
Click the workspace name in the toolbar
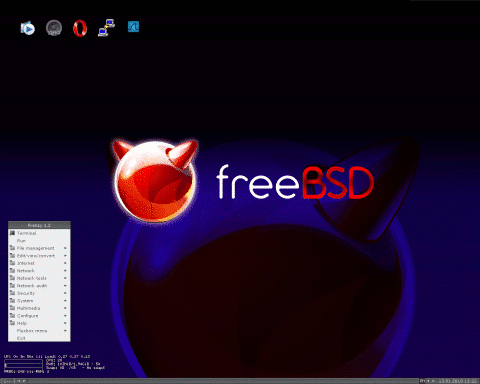click(x=8, y=381)
